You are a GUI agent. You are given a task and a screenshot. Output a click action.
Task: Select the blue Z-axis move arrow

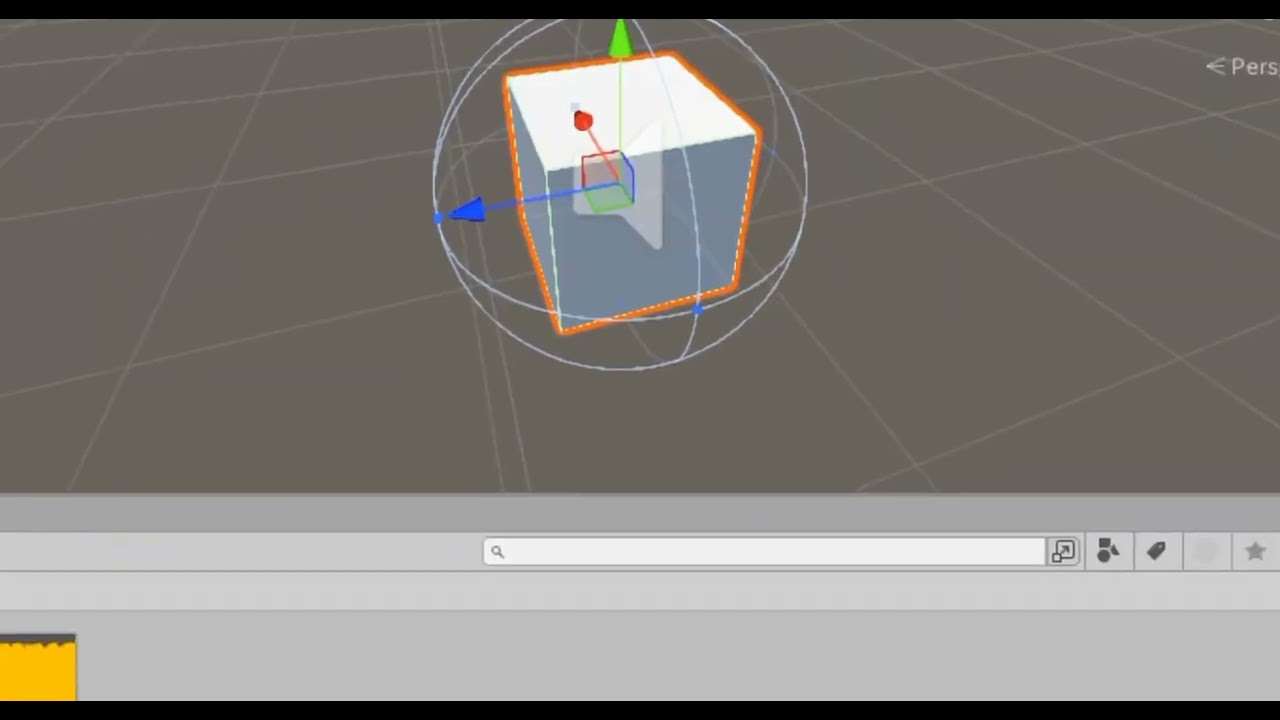point(467,210)
